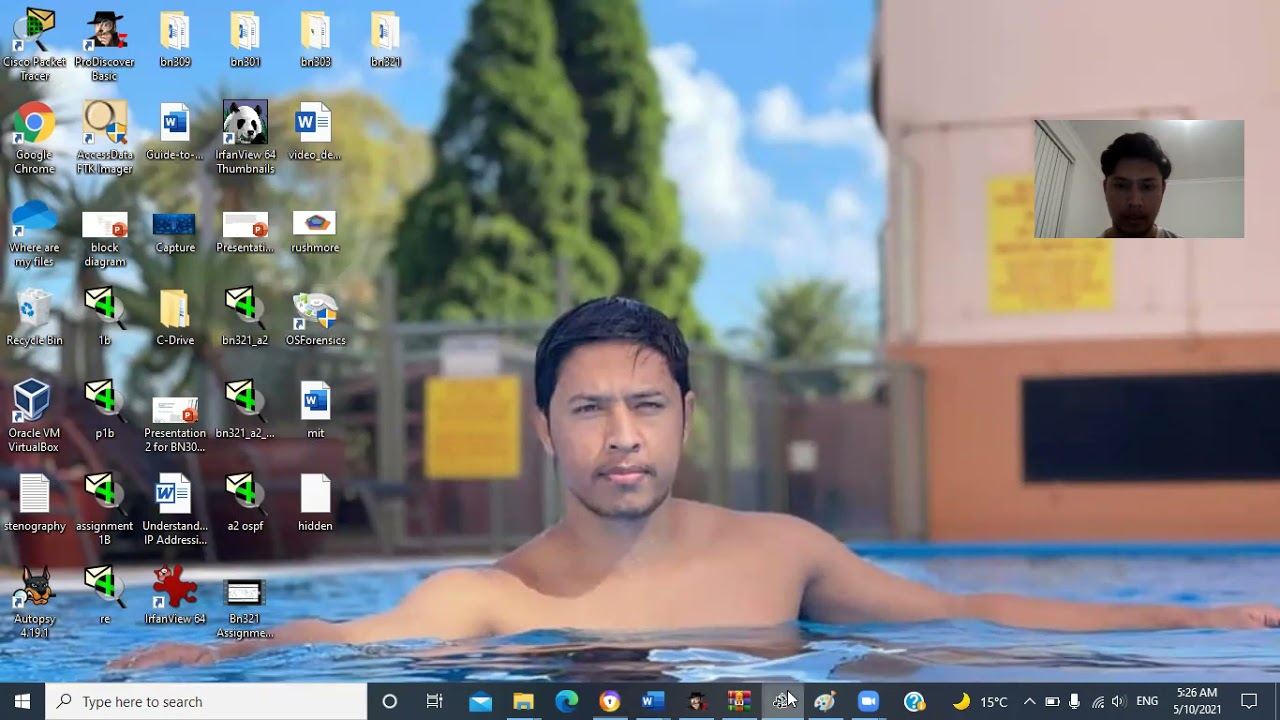
Task: Open the bn321_a2_ file above a2 ospf
Action: coord(245,410)
